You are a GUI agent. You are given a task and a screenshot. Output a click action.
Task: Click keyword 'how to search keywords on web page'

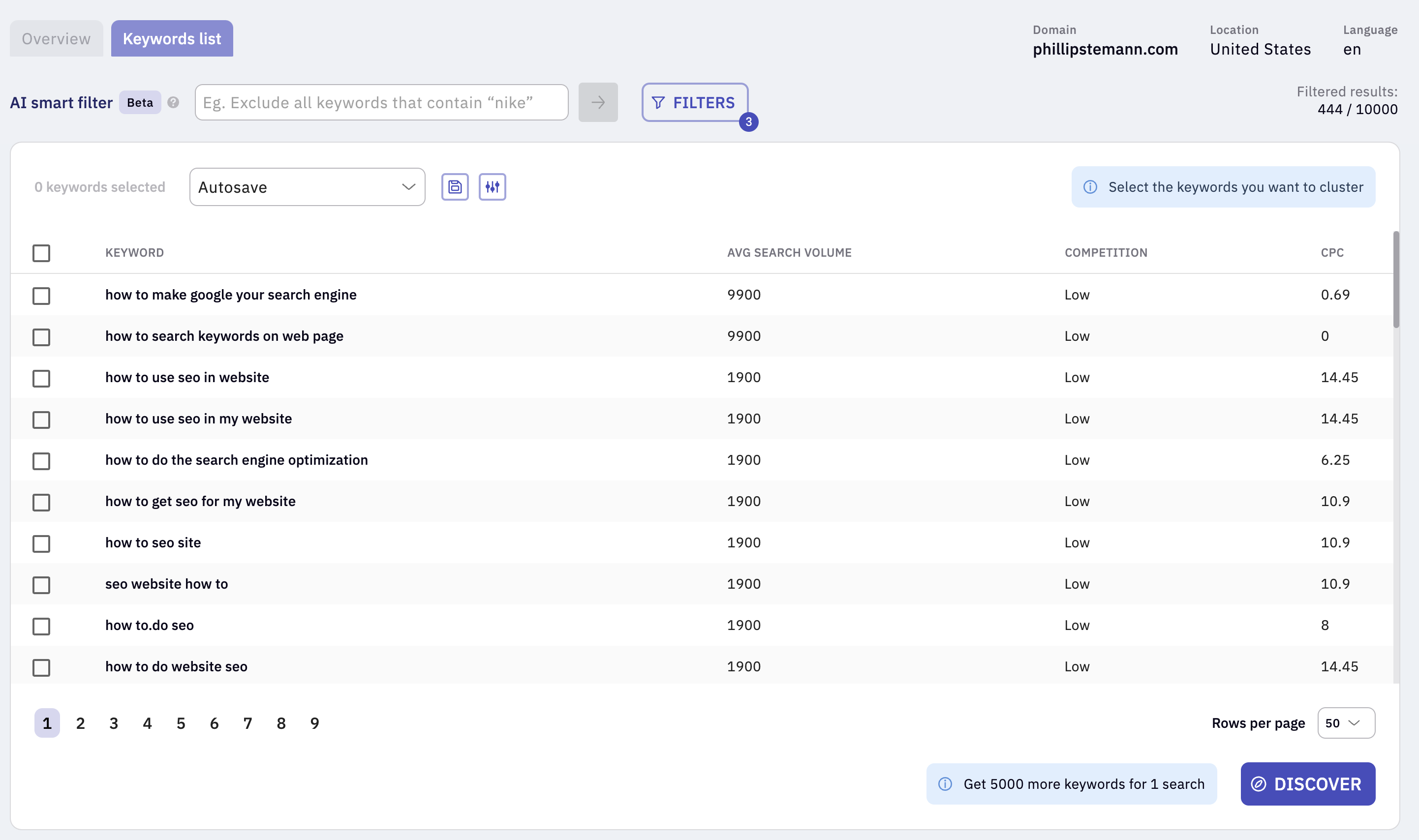[x=224, y=336]
